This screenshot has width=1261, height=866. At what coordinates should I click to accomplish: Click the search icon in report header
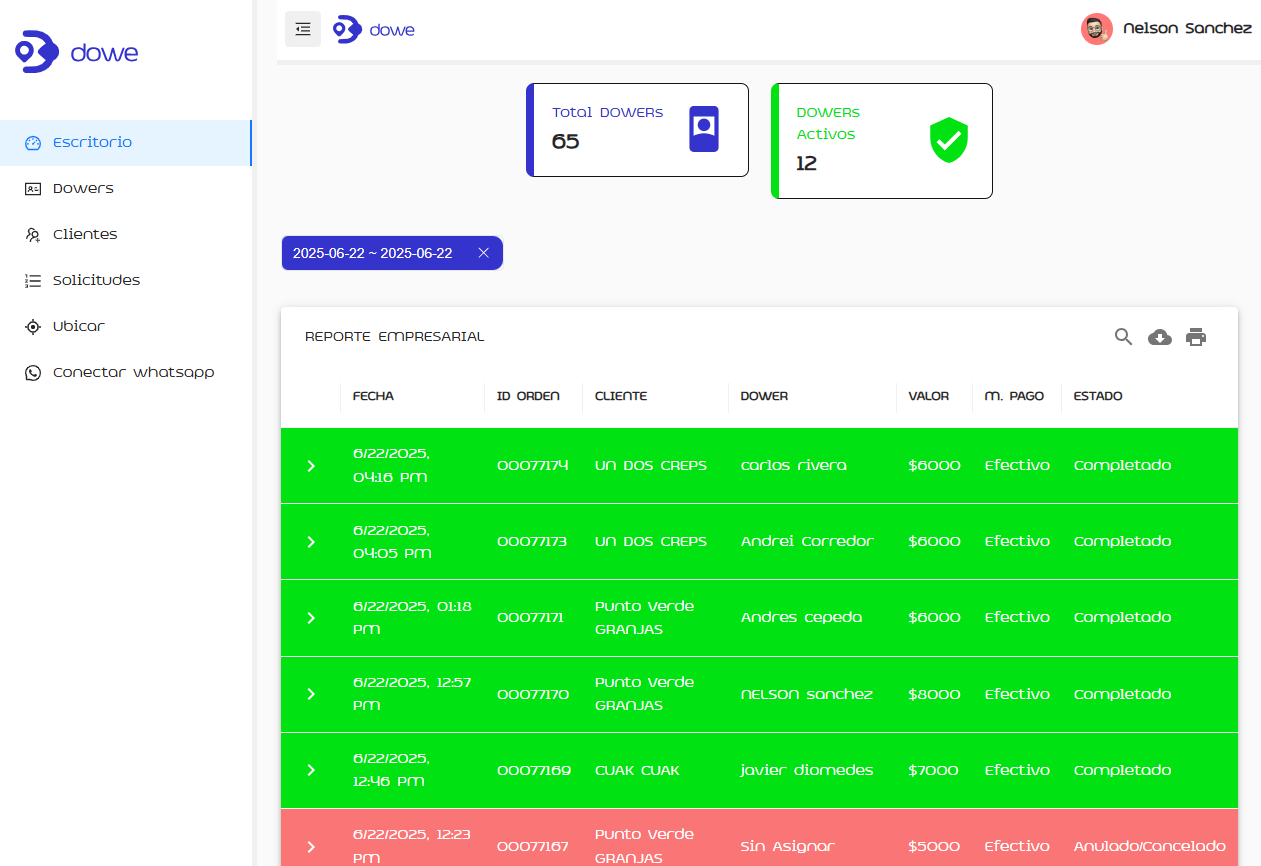click(1123, 337)
